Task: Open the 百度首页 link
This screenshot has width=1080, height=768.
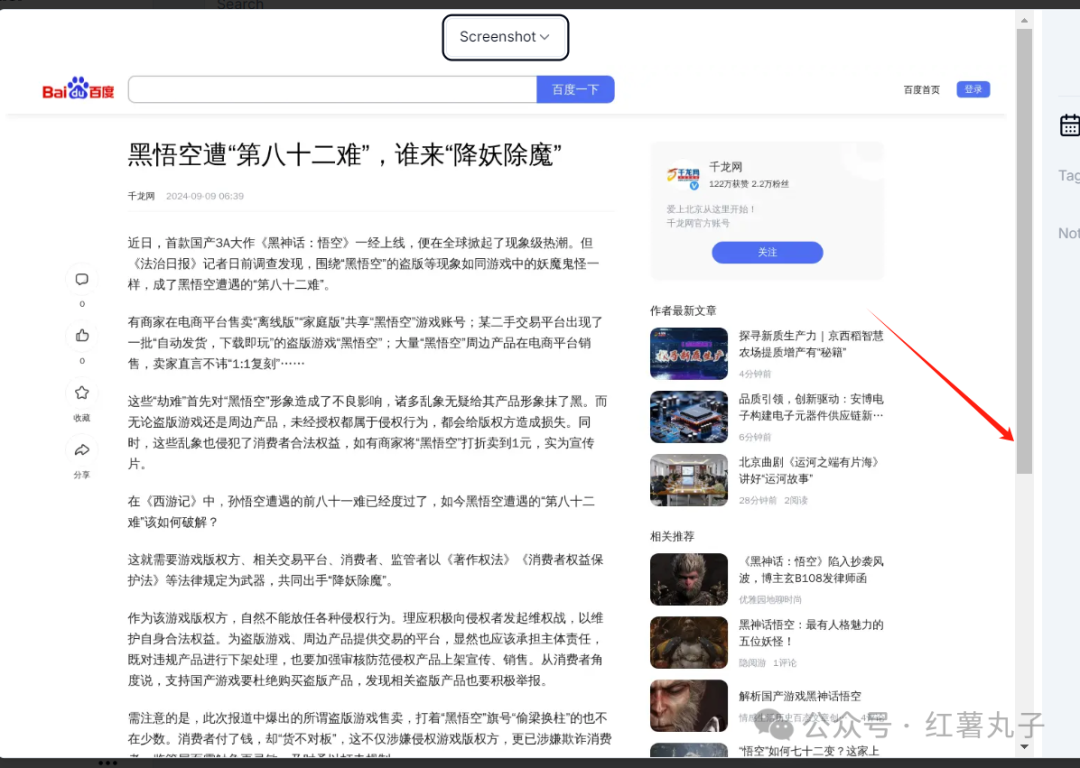Action: click(x=922, y=90)
